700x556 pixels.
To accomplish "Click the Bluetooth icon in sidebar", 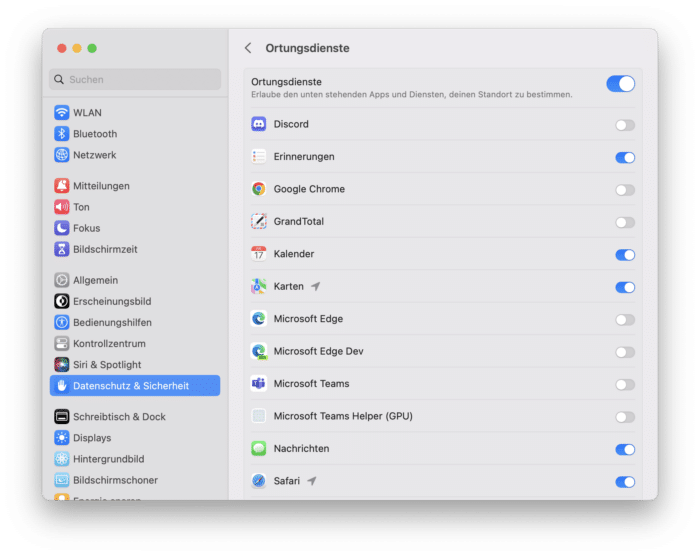I will click(62, 134).
